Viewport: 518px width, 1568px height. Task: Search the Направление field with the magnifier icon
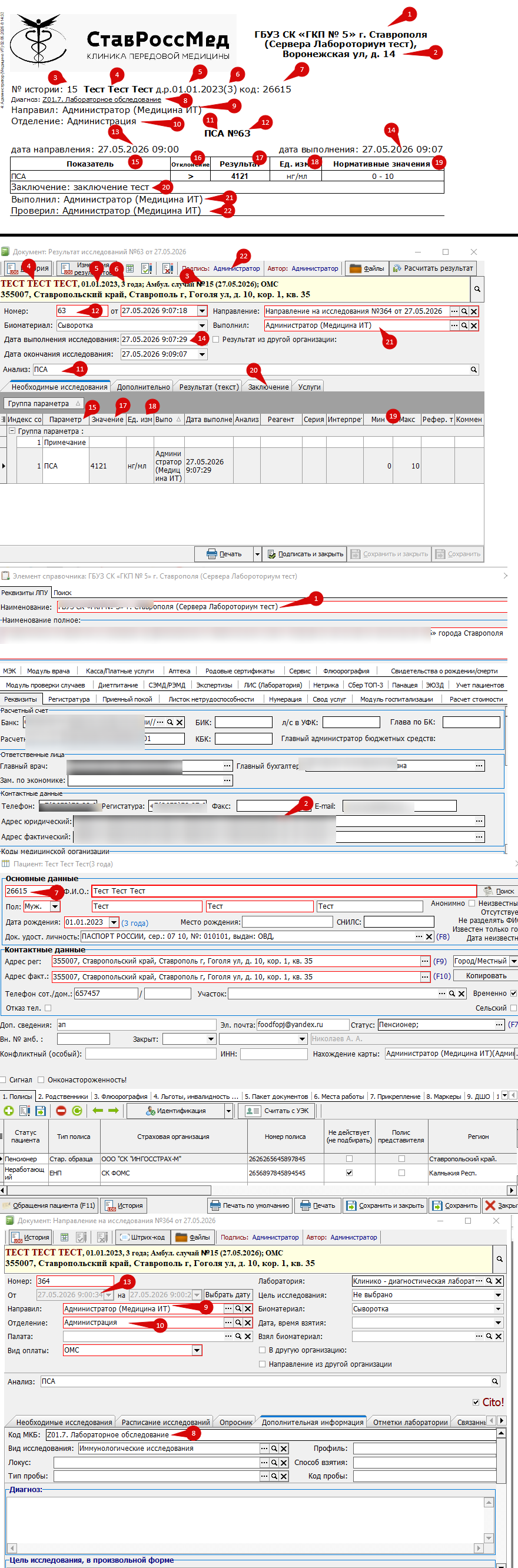[464, 311]
